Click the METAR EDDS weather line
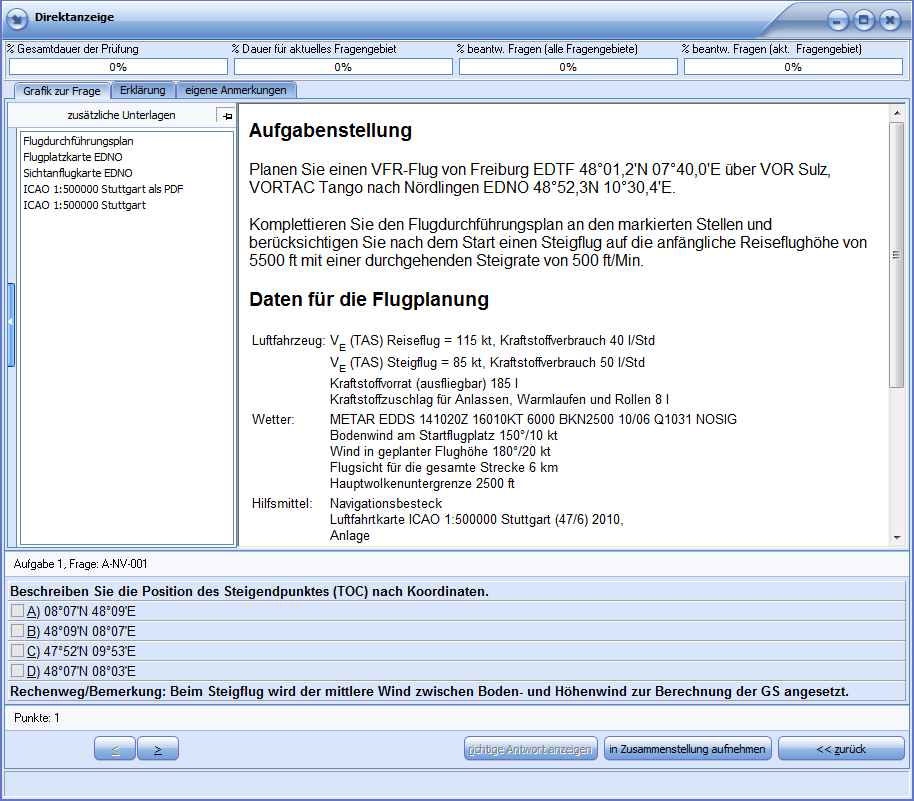The width and height of the screenshot is (914, 801). click(x=533, y=419)
